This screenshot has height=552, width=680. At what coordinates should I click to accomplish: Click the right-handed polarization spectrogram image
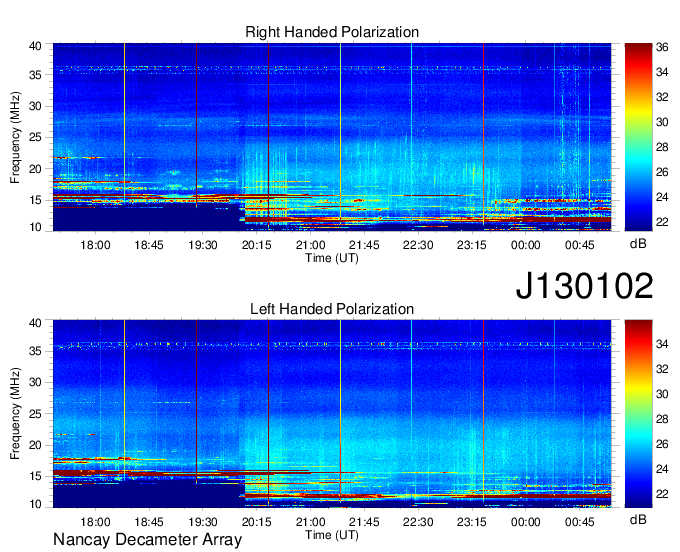(332, 137)
